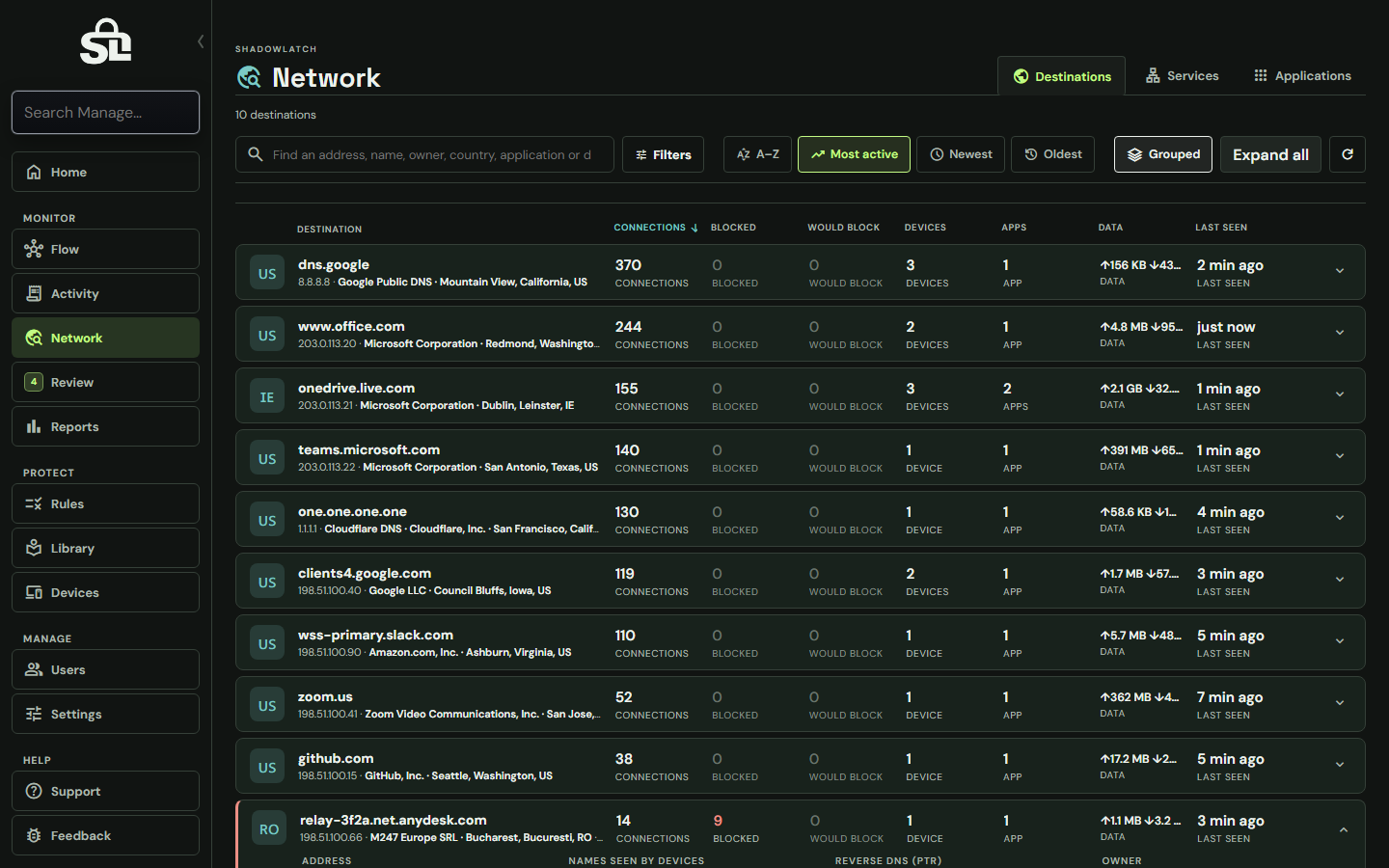Image resolution: width=1389 pixels, height=868 pixels.
Task: Expand the onedrive.live.com row
Action: 1340,394
